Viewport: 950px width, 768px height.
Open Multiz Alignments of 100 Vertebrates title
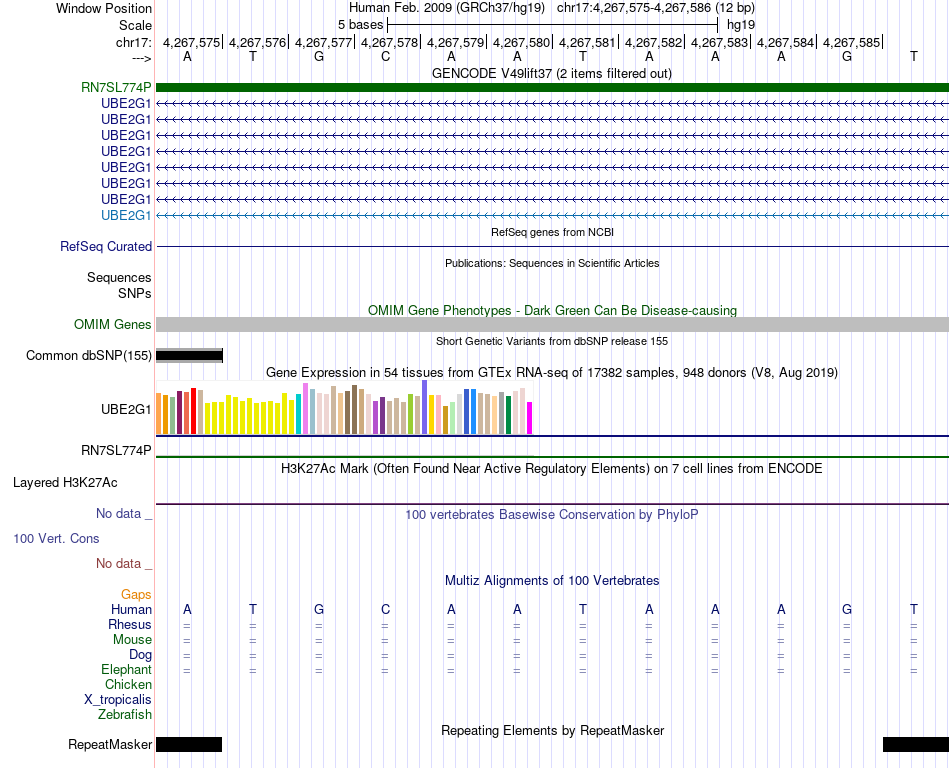point(552,580)
